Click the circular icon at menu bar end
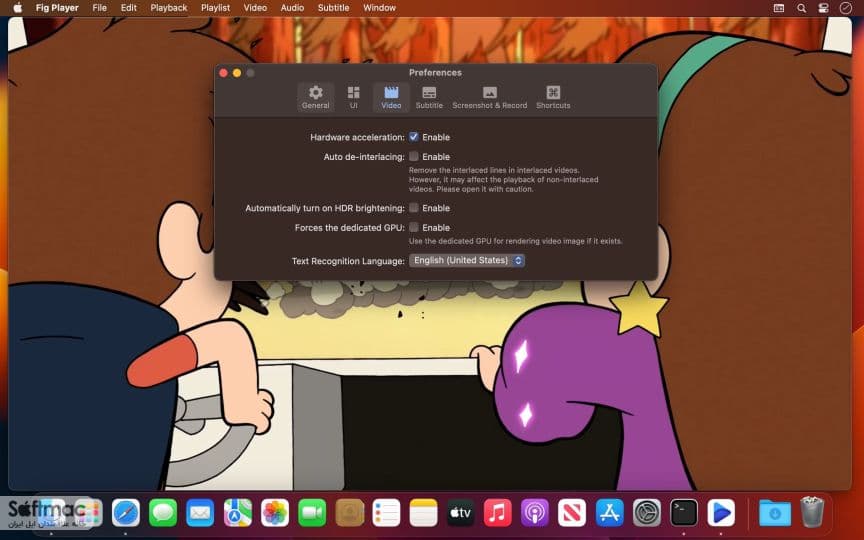The width and height of the screenshot is (864, 540). click(x=845, y=8)
